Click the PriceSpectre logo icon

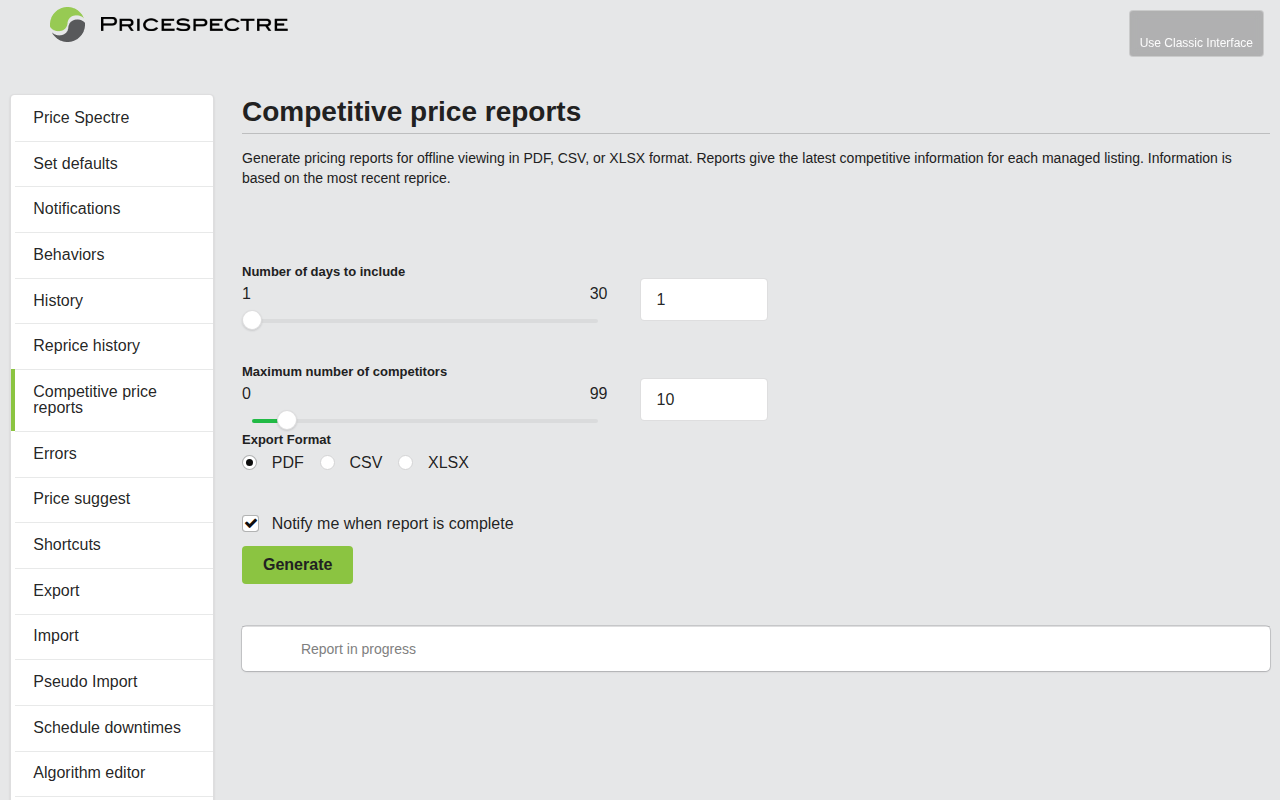(x=66, y=24)
